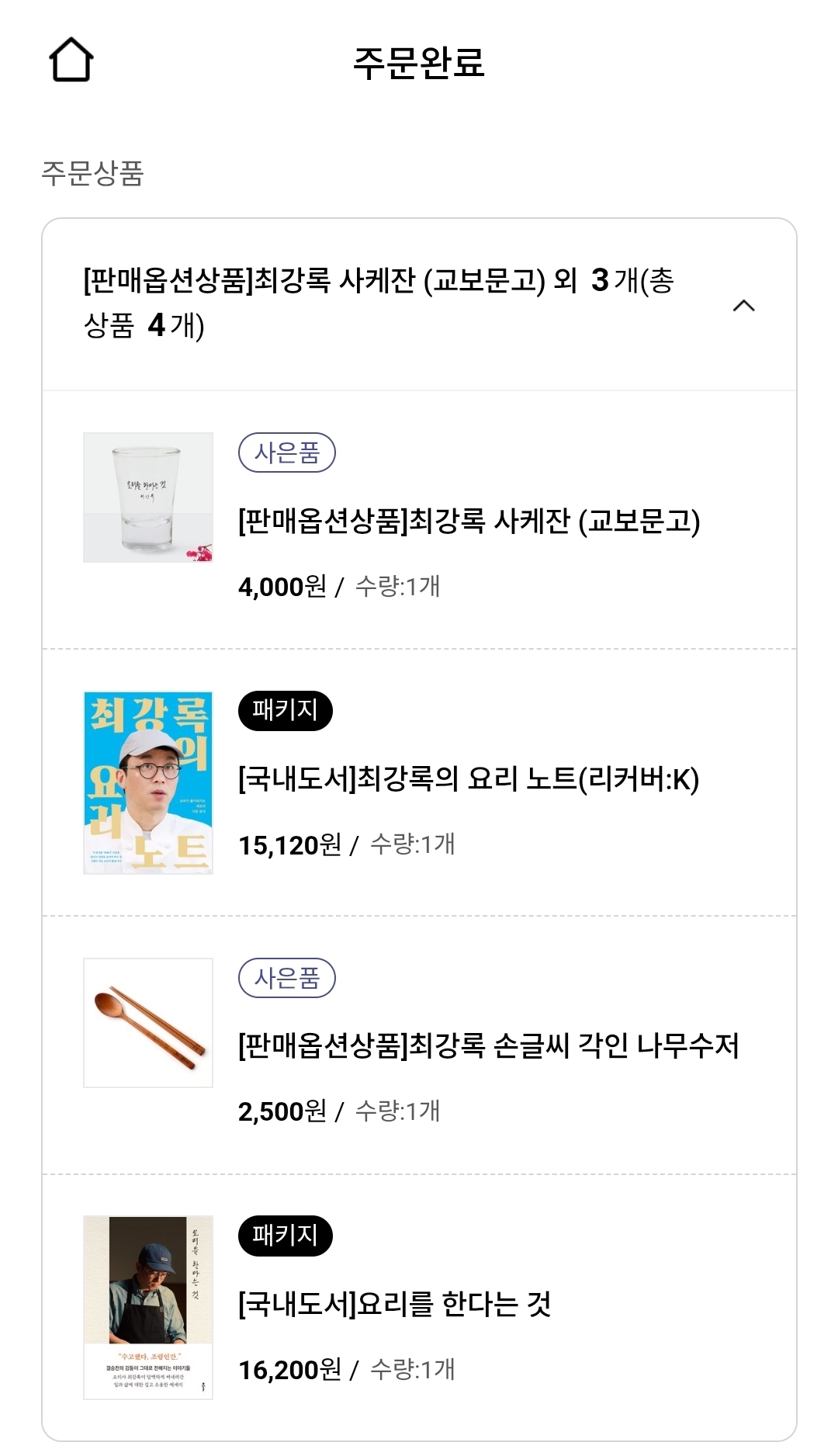Open the wooden spoon and chopsticks thumbnail

148,1023
